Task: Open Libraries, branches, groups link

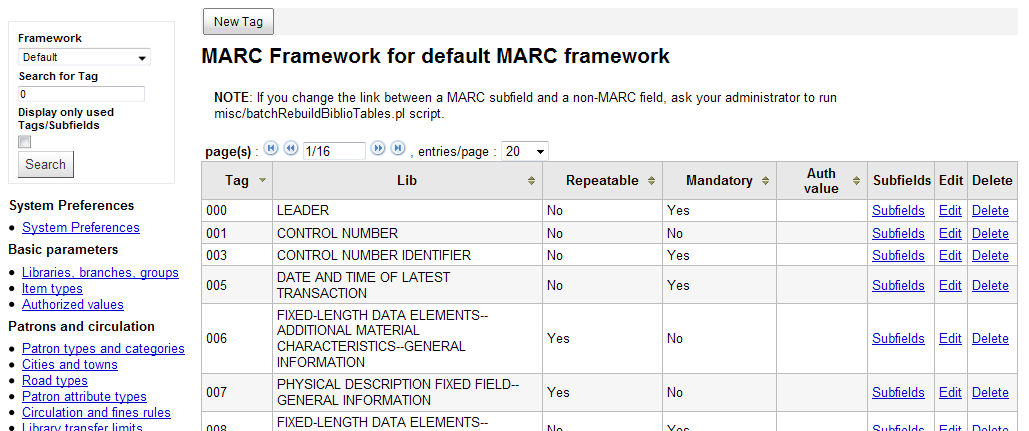Action: coord(100,272)
